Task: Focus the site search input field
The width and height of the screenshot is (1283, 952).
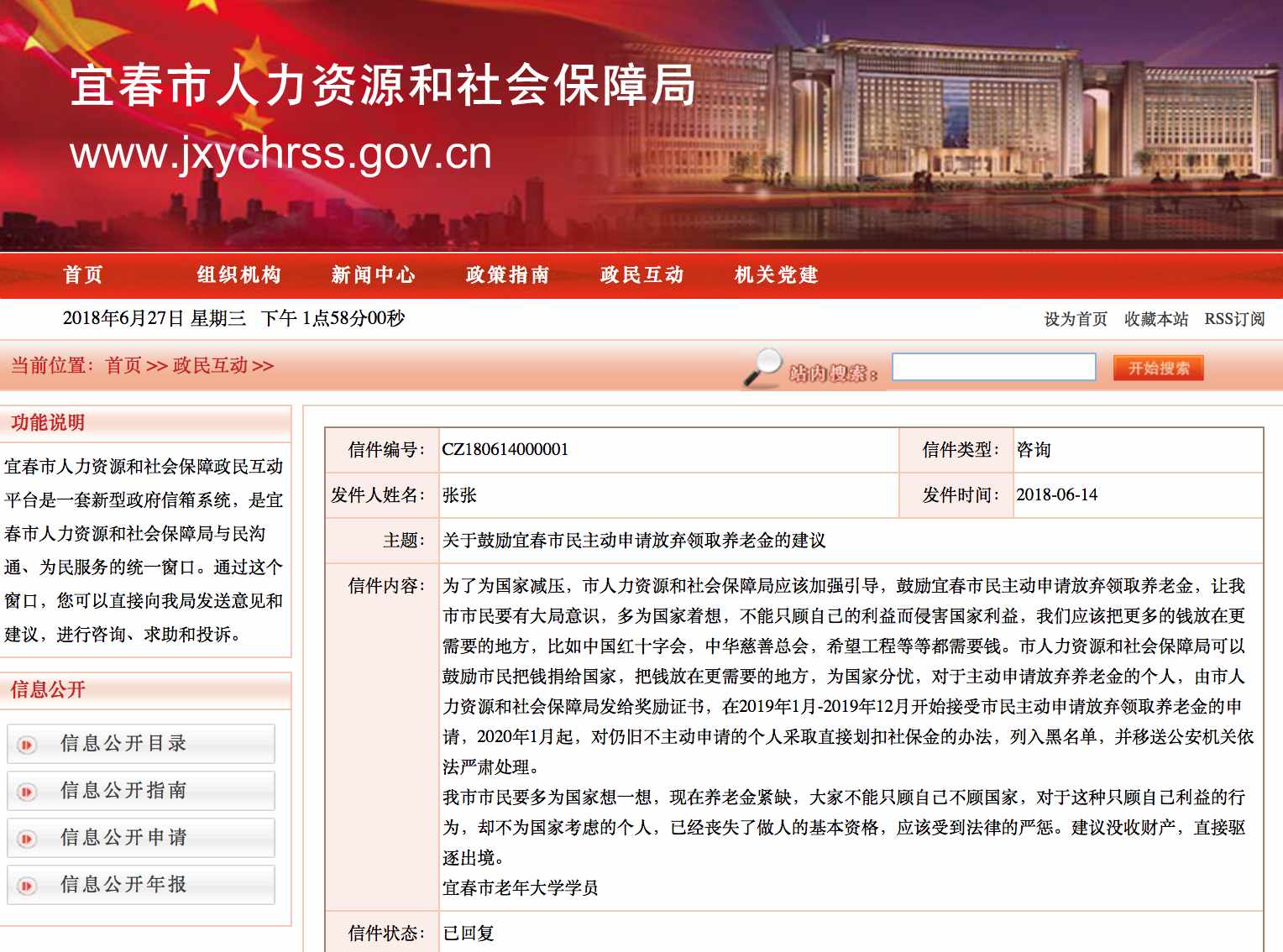Action: [993, 367]
